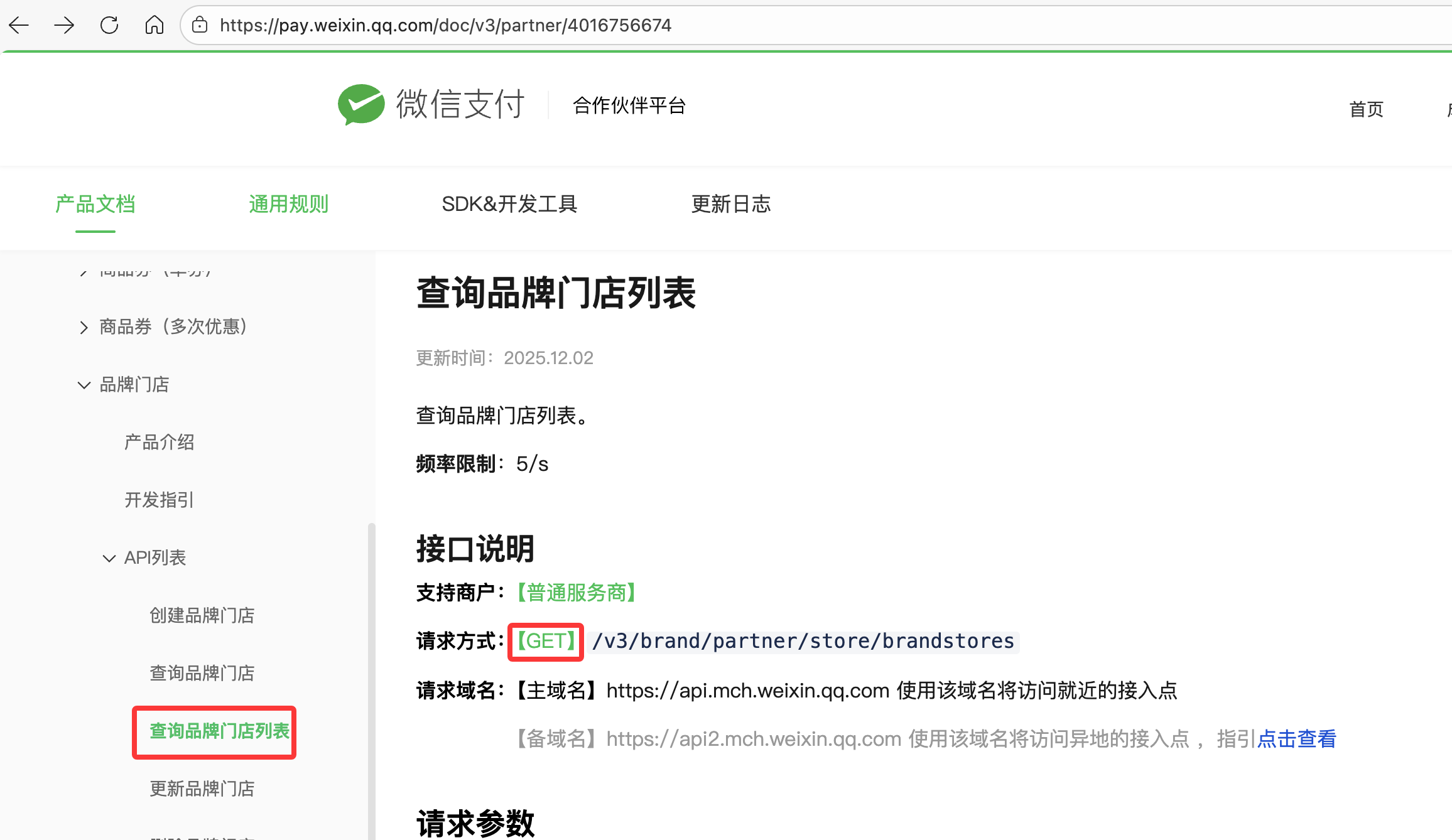Image resolution: width=1452 pixels, height=840 pixels.
Task: Click the browser forward arrow
Action: pyautogui.click(x=64, y=25)
